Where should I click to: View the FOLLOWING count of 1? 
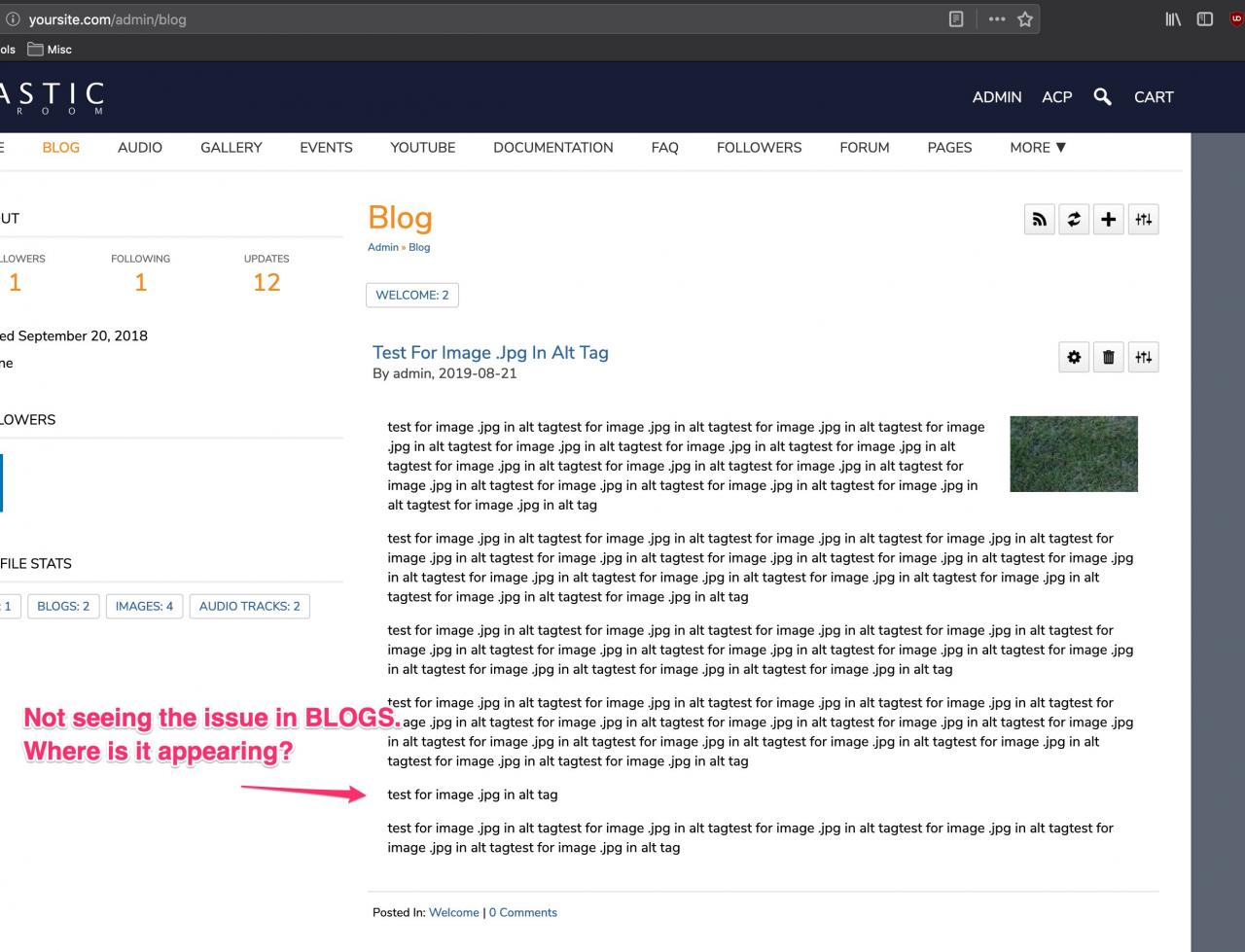tap(141, 282)
